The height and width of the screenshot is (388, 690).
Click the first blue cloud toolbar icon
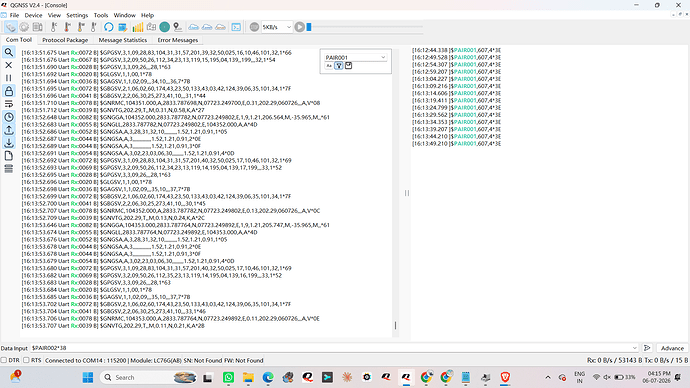click(x=194, y=27)
